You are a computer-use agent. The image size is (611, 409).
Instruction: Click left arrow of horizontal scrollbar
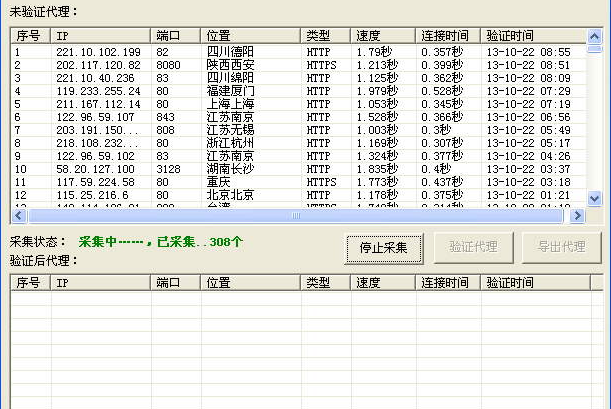click(19, 216)
